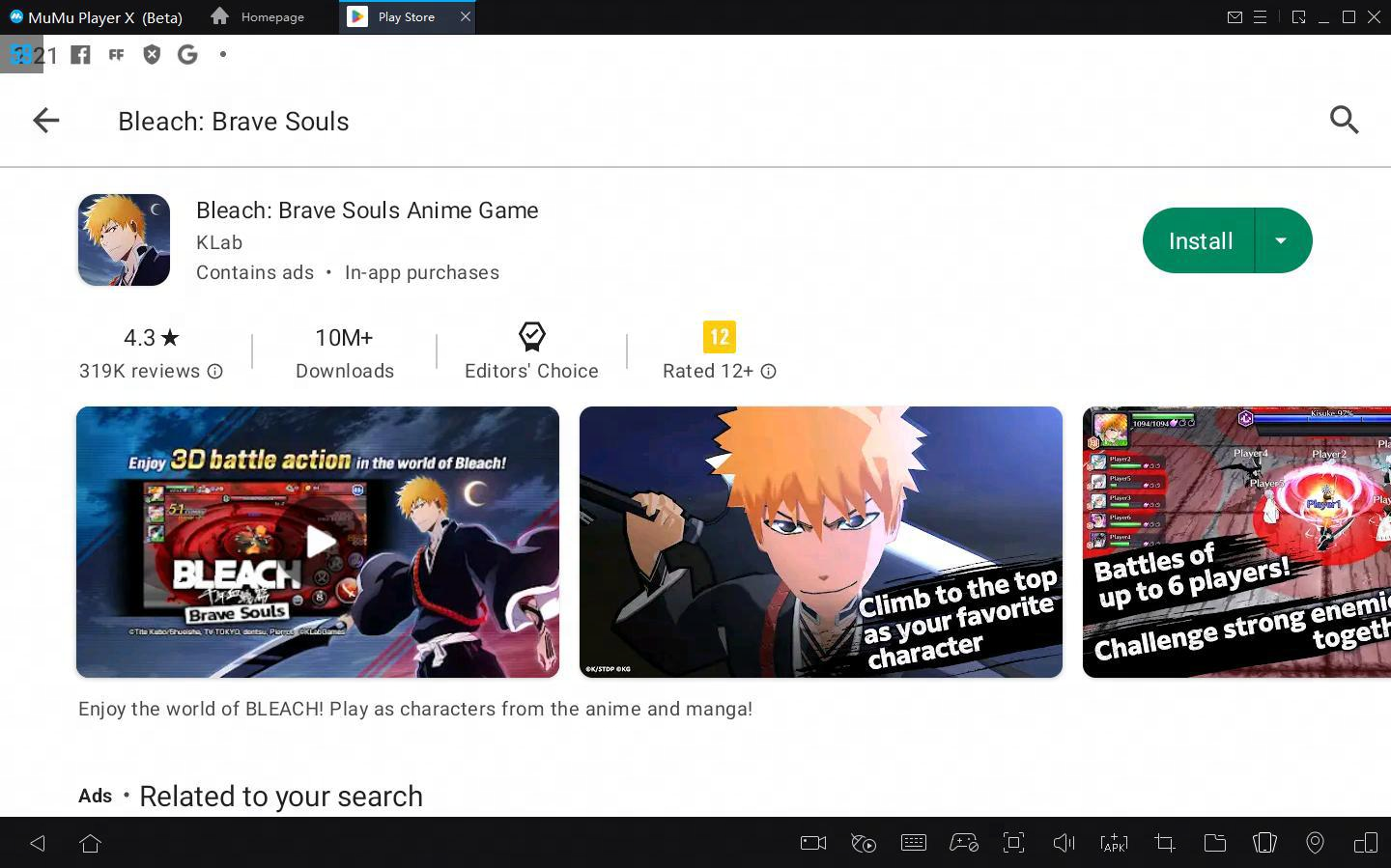Take a screenshot with the crop icon
The image size is (1391, 868).
(x=1164, y=843)
